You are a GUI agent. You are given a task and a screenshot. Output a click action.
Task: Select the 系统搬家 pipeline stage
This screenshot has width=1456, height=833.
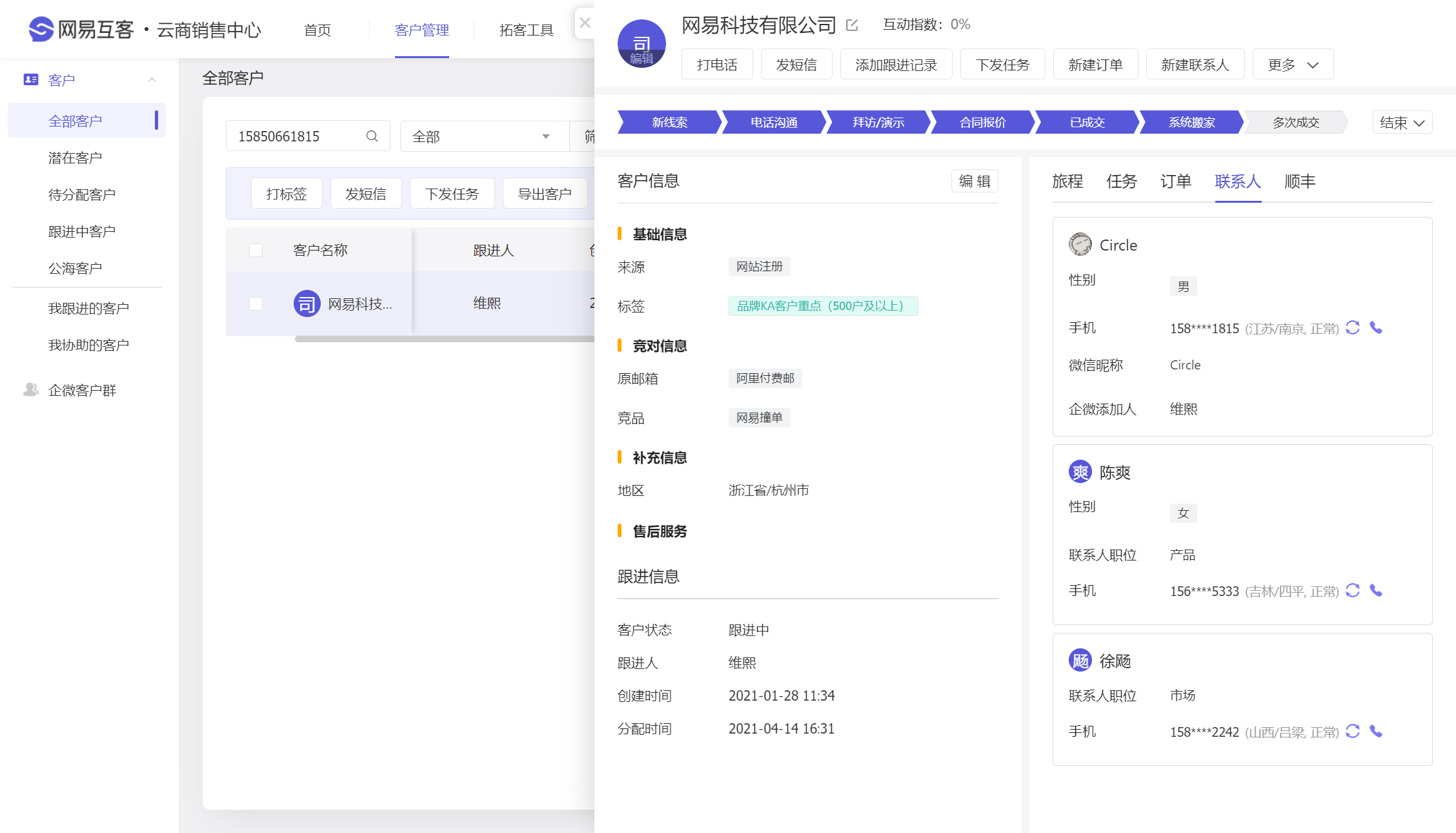click(1192, 123)
